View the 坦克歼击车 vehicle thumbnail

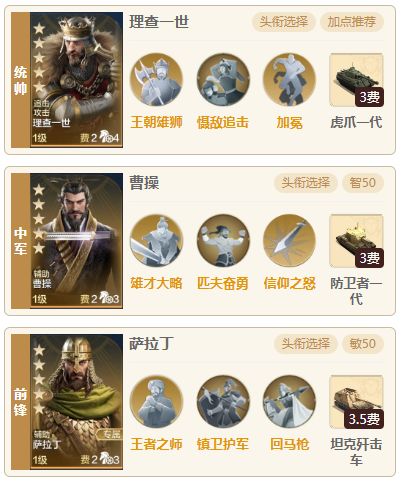tap(356, 402)
